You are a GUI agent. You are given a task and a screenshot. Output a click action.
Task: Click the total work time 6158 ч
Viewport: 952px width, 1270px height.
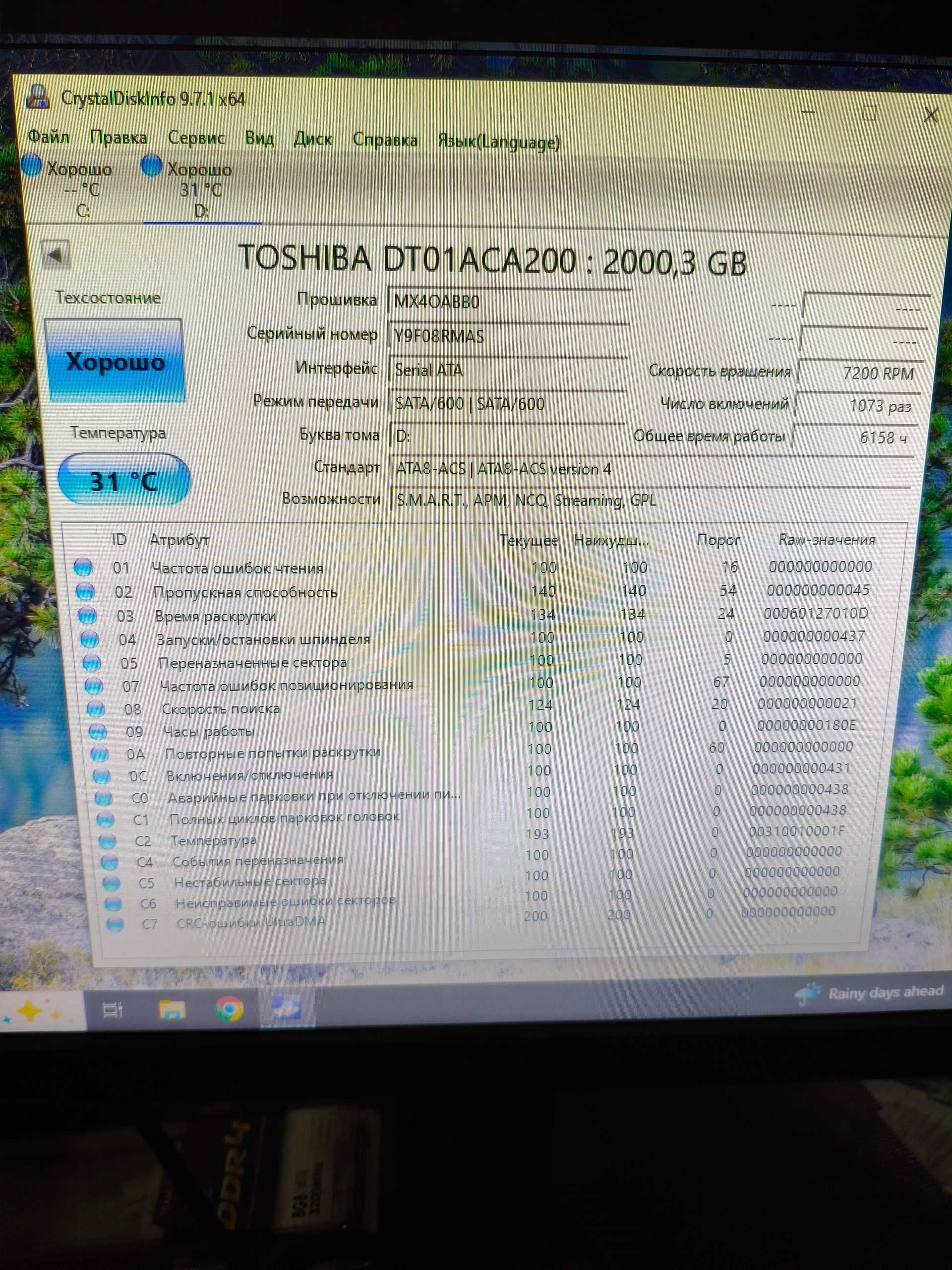click(x=855, y=438)
